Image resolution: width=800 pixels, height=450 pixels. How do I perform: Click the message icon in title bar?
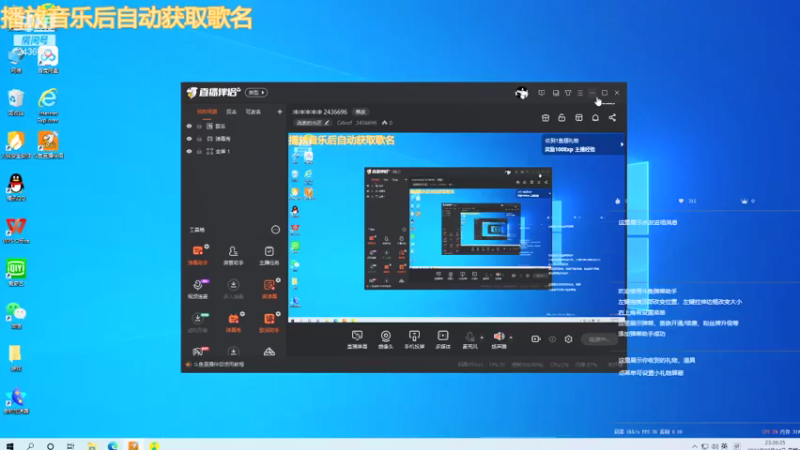(541, 93)
